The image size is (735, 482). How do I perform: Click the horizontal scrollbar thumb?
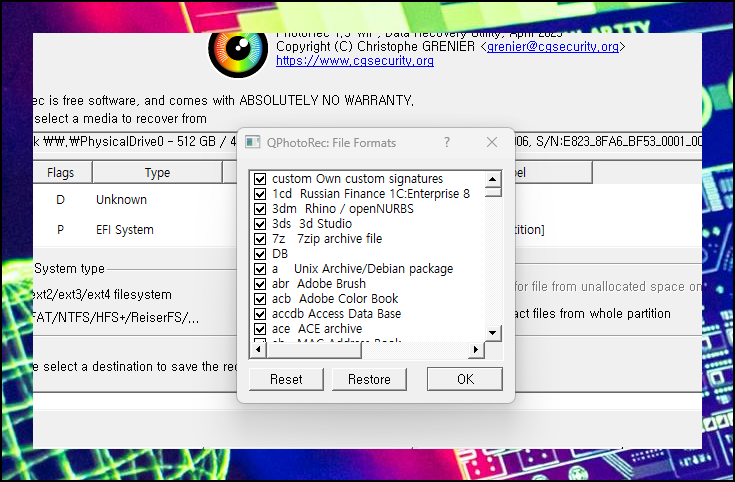314,349
